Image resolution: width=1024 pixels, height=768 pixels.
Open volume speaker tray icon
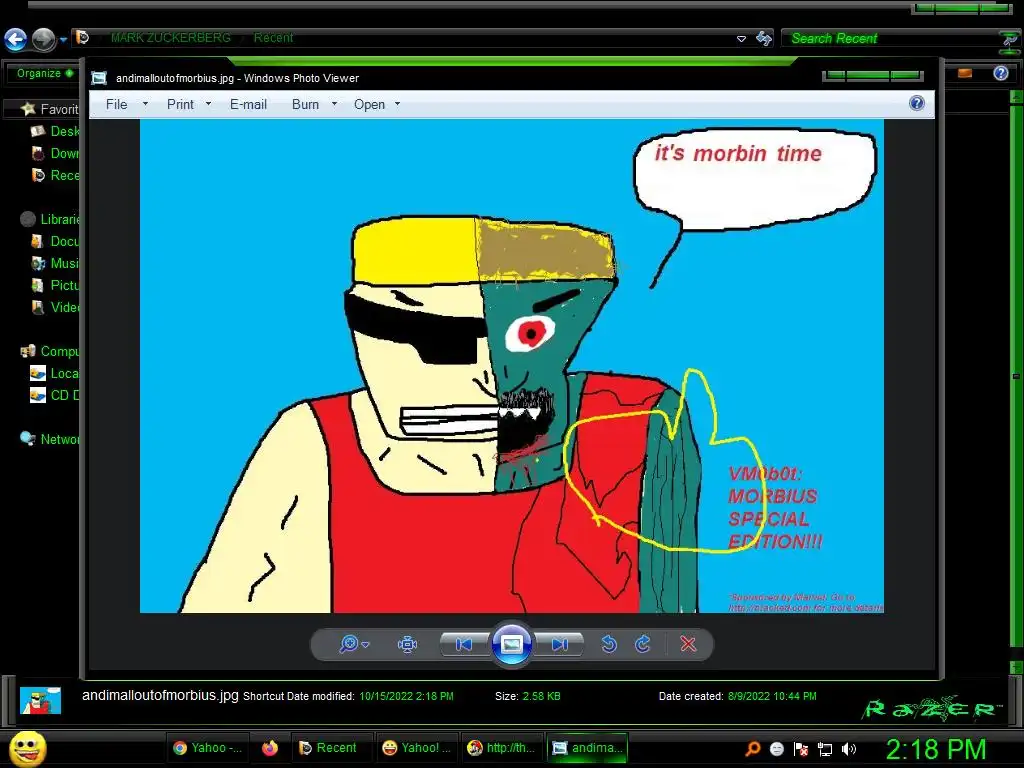849,749
